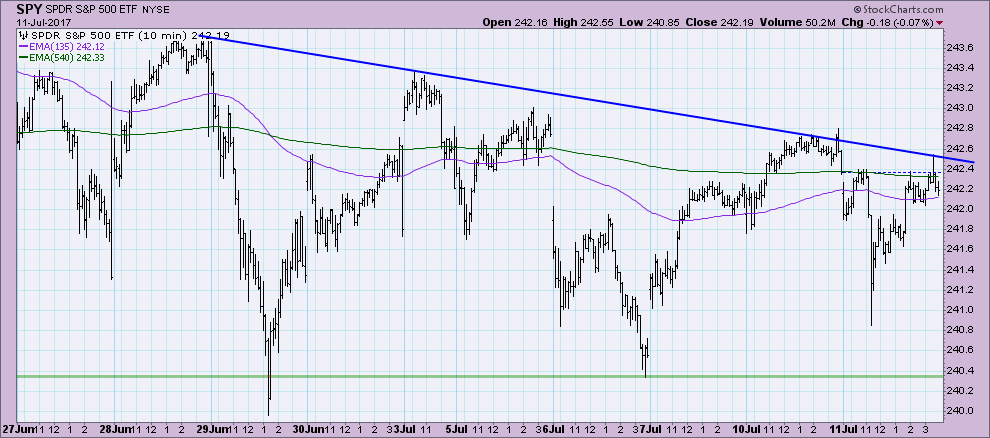Click the 242.8 price axis label
The width and height of the screenshot is (990, 438).
click(x=959, y=128)
